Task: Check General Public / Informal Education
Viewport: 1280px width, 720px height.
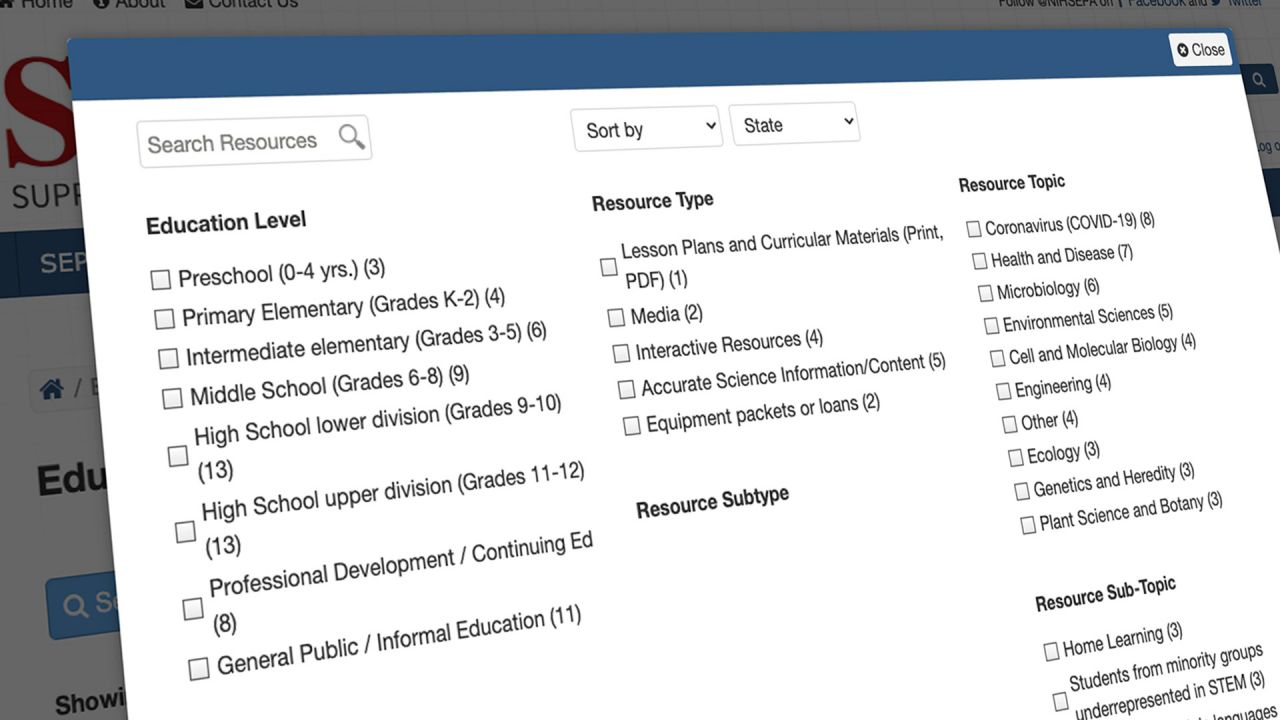Action: click(x=199, y=668)
